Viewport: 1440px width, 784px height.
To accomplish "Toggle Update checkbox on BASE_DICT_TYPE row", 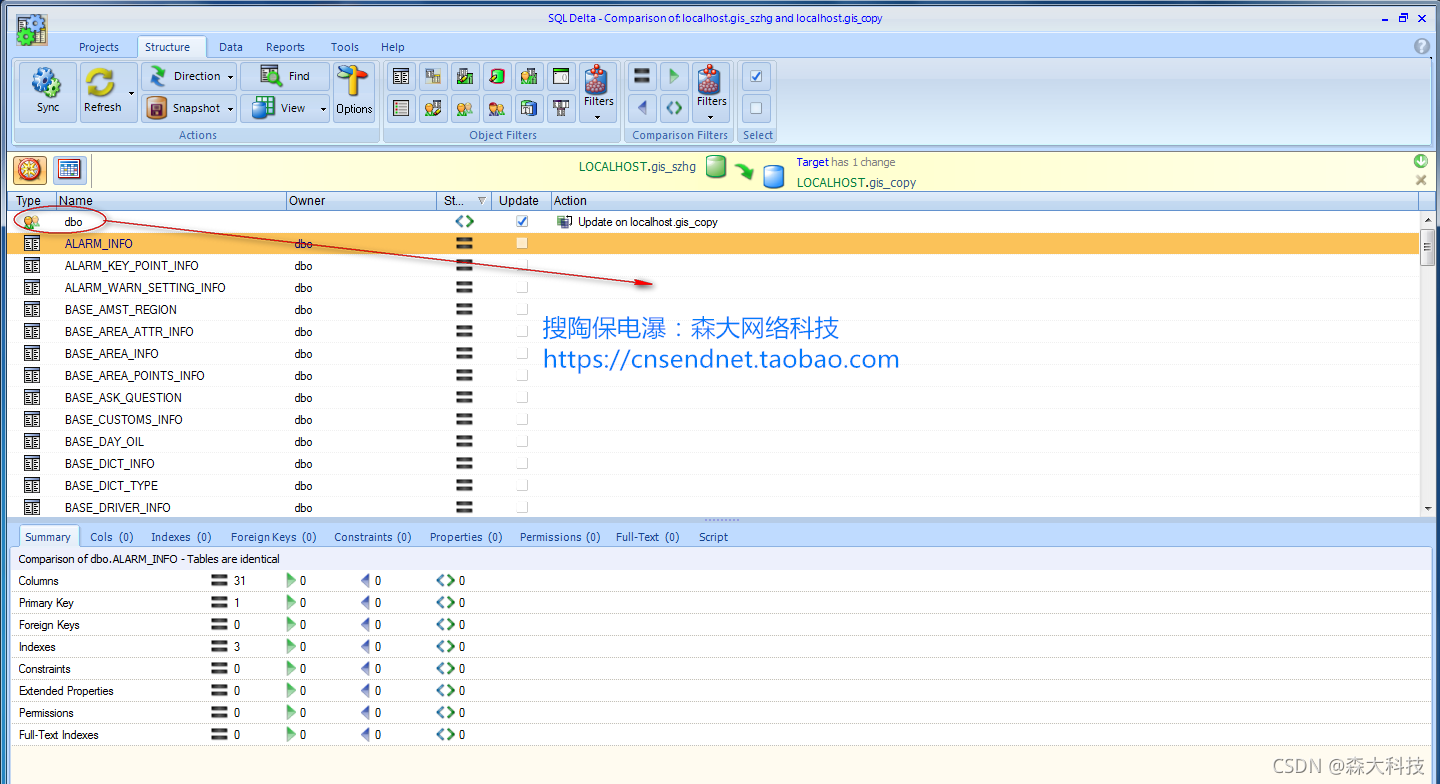I will click(522, 485).
